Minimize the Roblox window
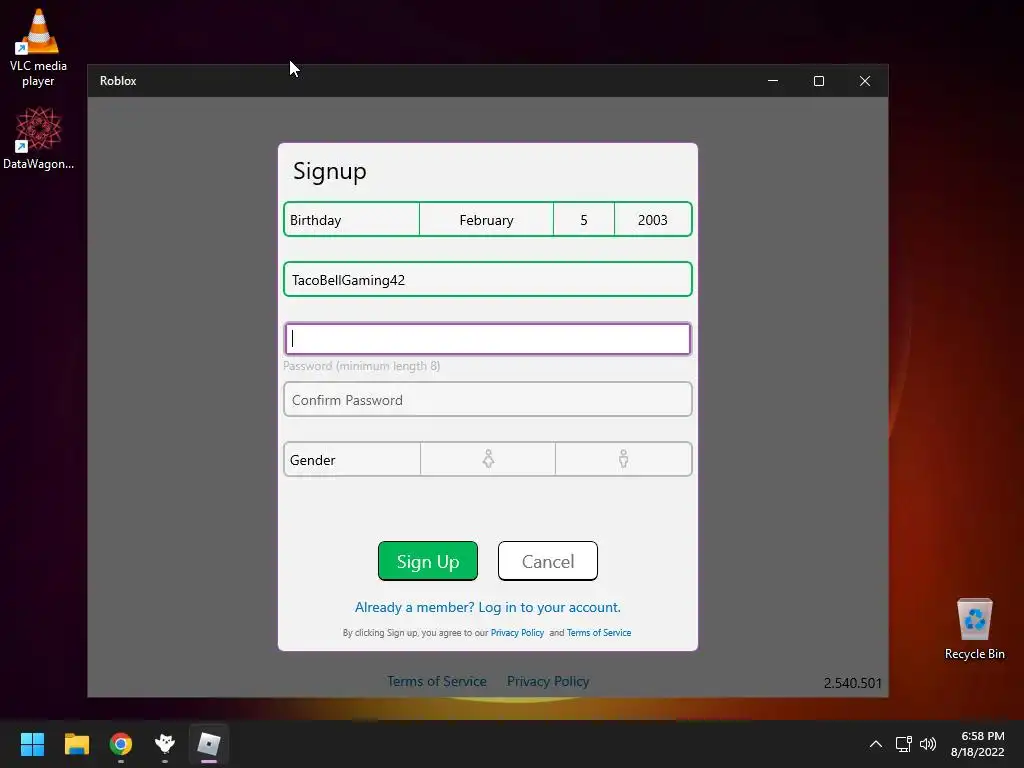1024x768 pixels. (773, 81)
